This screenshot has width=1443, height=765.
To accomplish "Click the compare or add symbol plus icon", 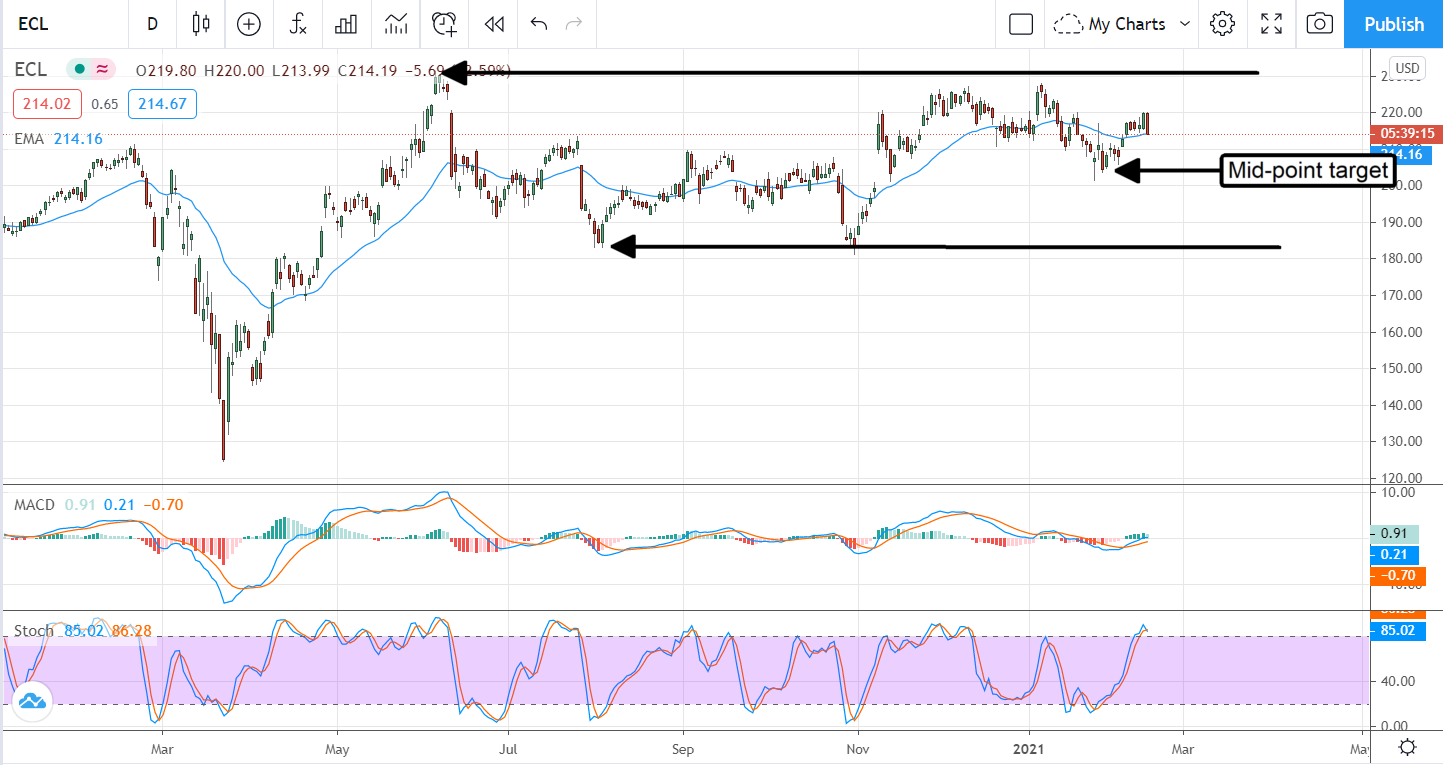I will pos(248,24).
